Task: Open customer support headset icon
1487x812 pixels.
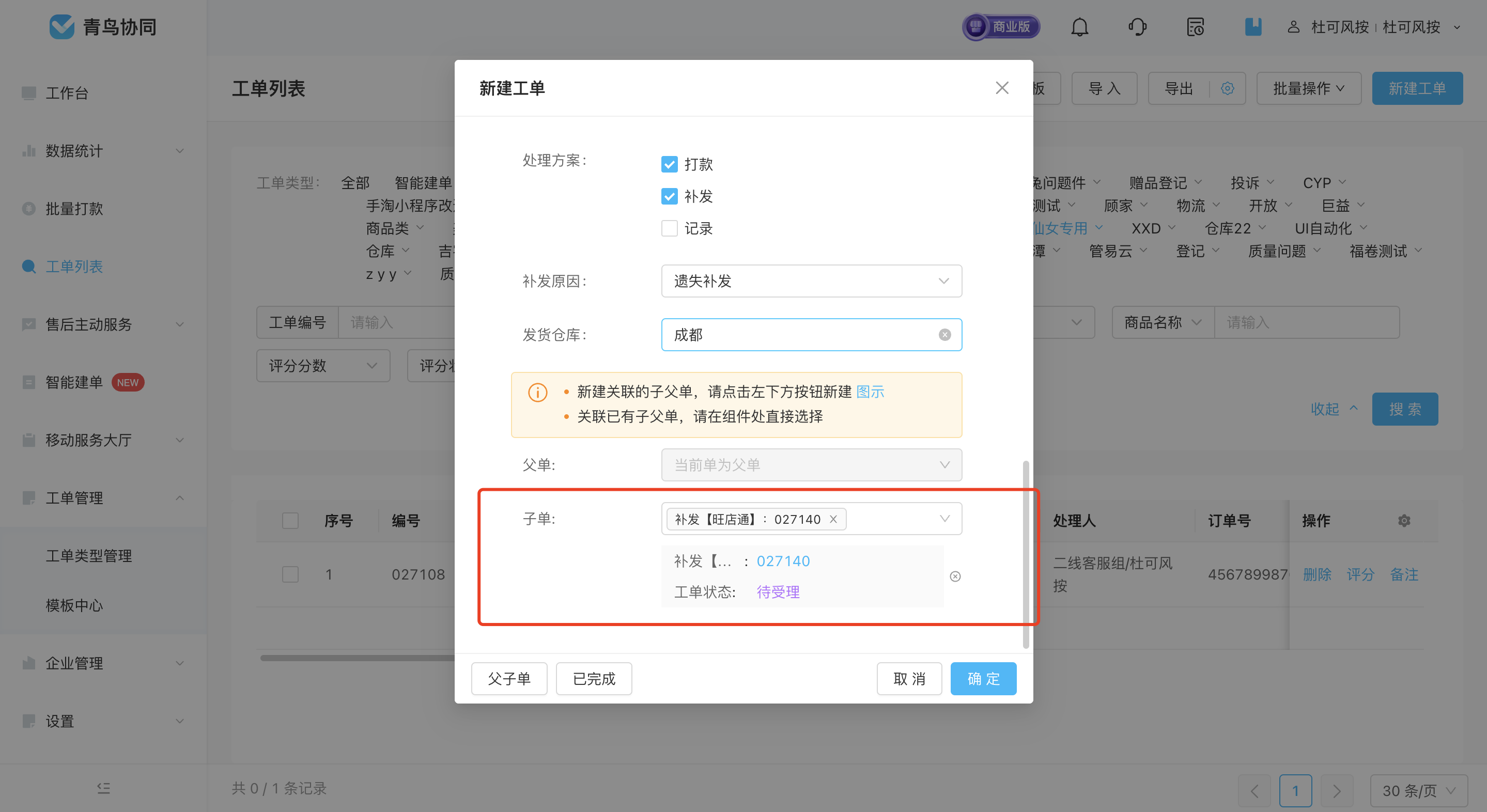Action: point(1137,27)
